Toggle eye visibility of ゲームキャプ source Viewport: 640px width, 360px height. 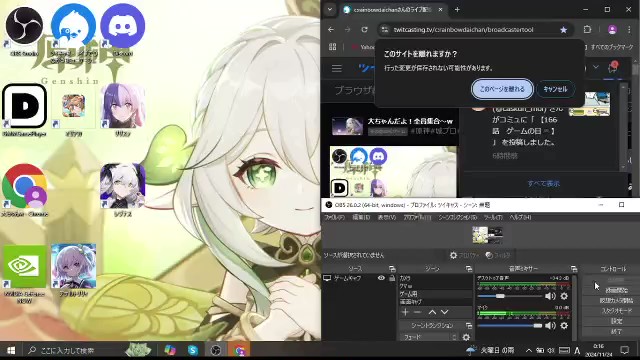[x=381, y=278]
